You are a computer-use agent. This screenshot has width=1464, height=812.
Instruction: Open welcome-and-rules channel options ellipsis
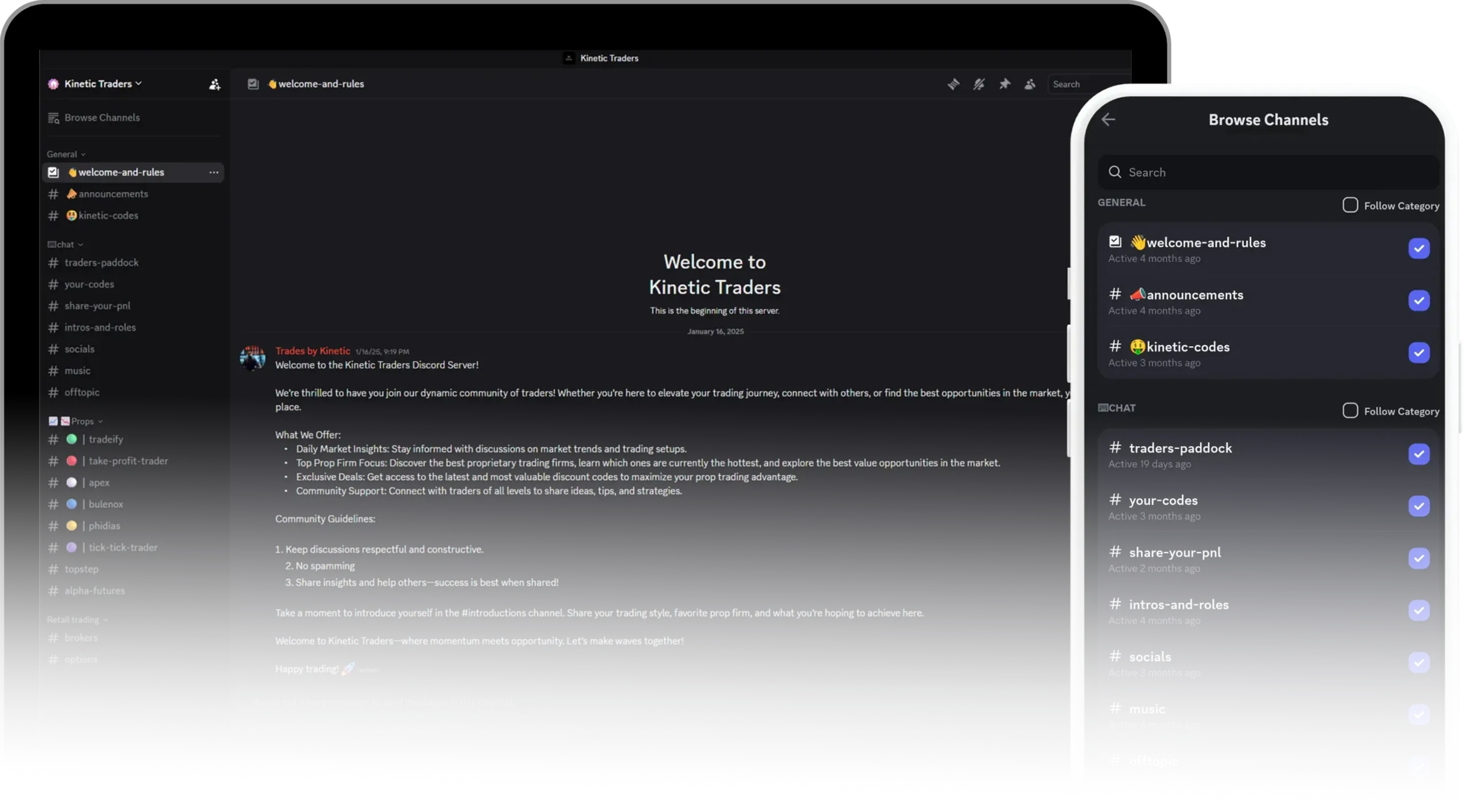click(213, 172)
